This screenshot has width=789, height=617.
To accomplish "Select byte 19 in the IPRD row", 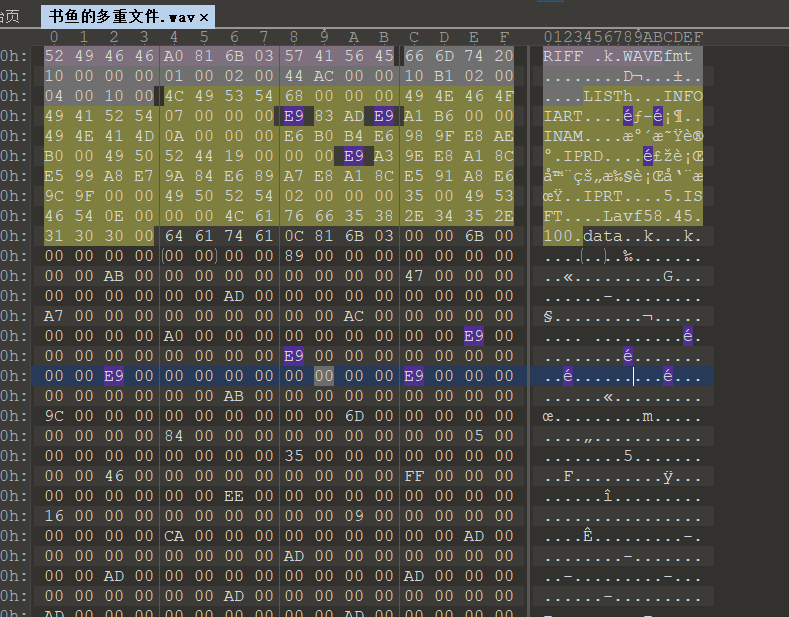I will 234,156.
